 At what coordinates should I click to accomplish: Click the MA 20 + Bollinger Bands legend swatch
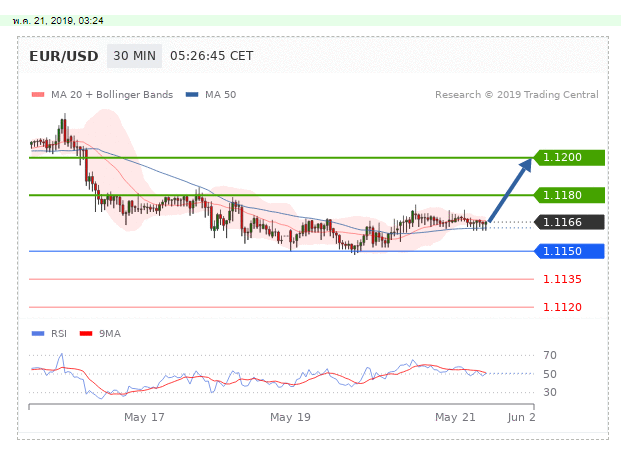(38, 95)
